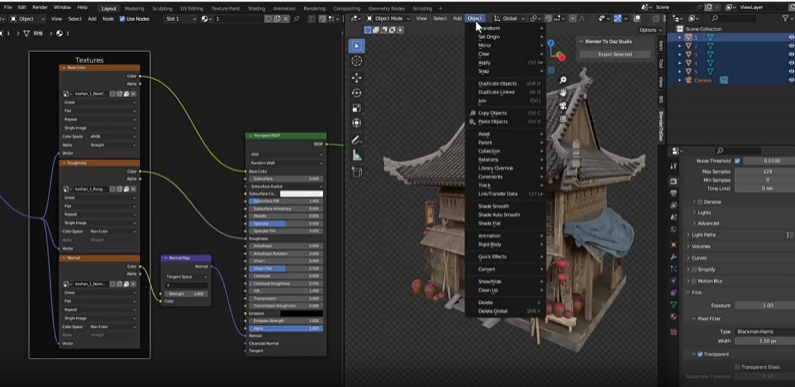Screen dimensions: 795x387
Task: Open the BlenderToDaz sidebar tab
Action: coord(661,126)
